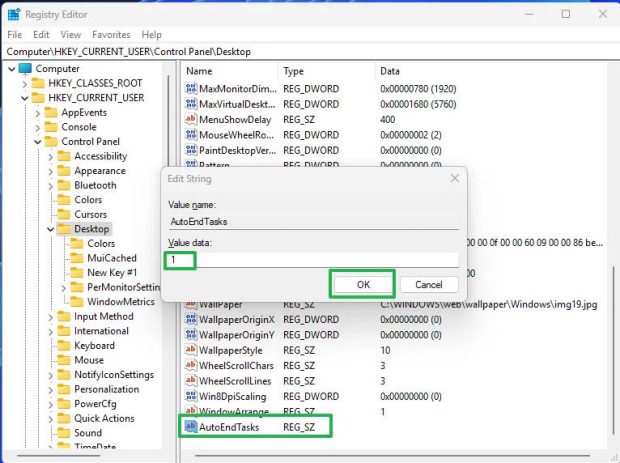
Task: Click the WallpaperStyle string icon
Action: pyautogui.click(x=191, y=350)
